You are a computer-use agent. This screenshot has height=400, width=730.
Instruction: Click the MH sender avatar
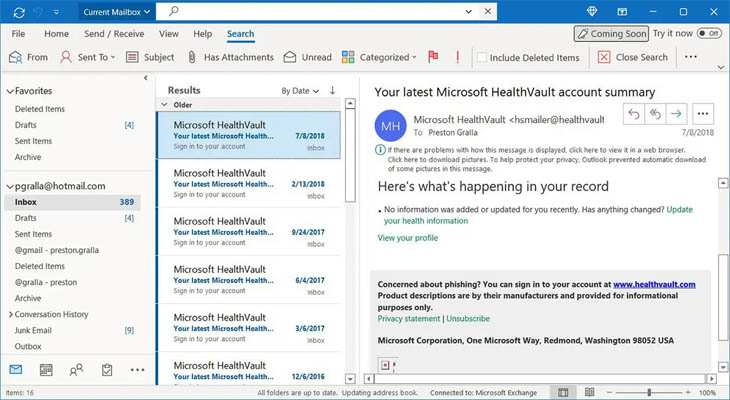(x=390, y=126)
